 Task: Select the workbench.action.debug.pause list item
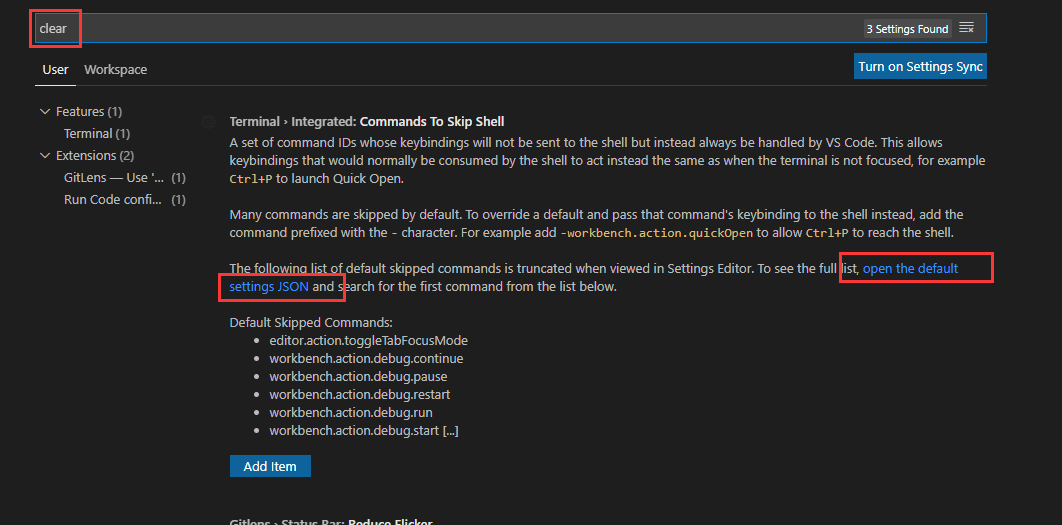[x=358, y=376]
